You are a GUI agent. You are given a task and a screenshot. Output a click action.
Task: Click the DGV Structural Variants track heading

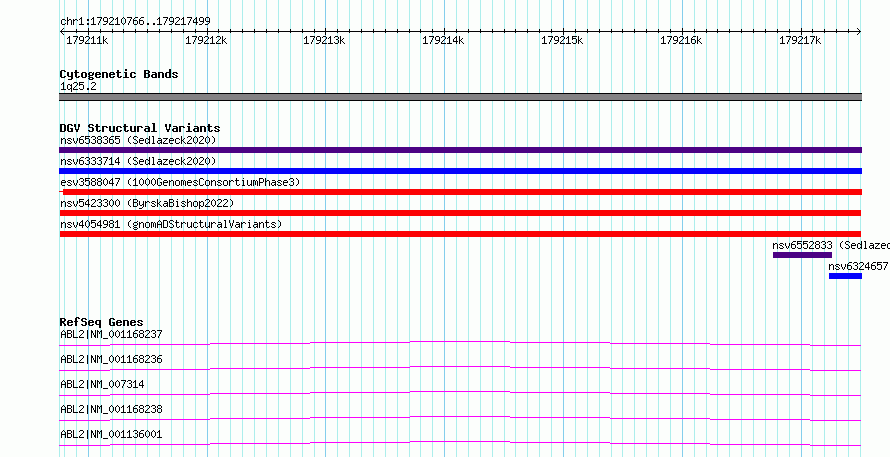[140, 128]
